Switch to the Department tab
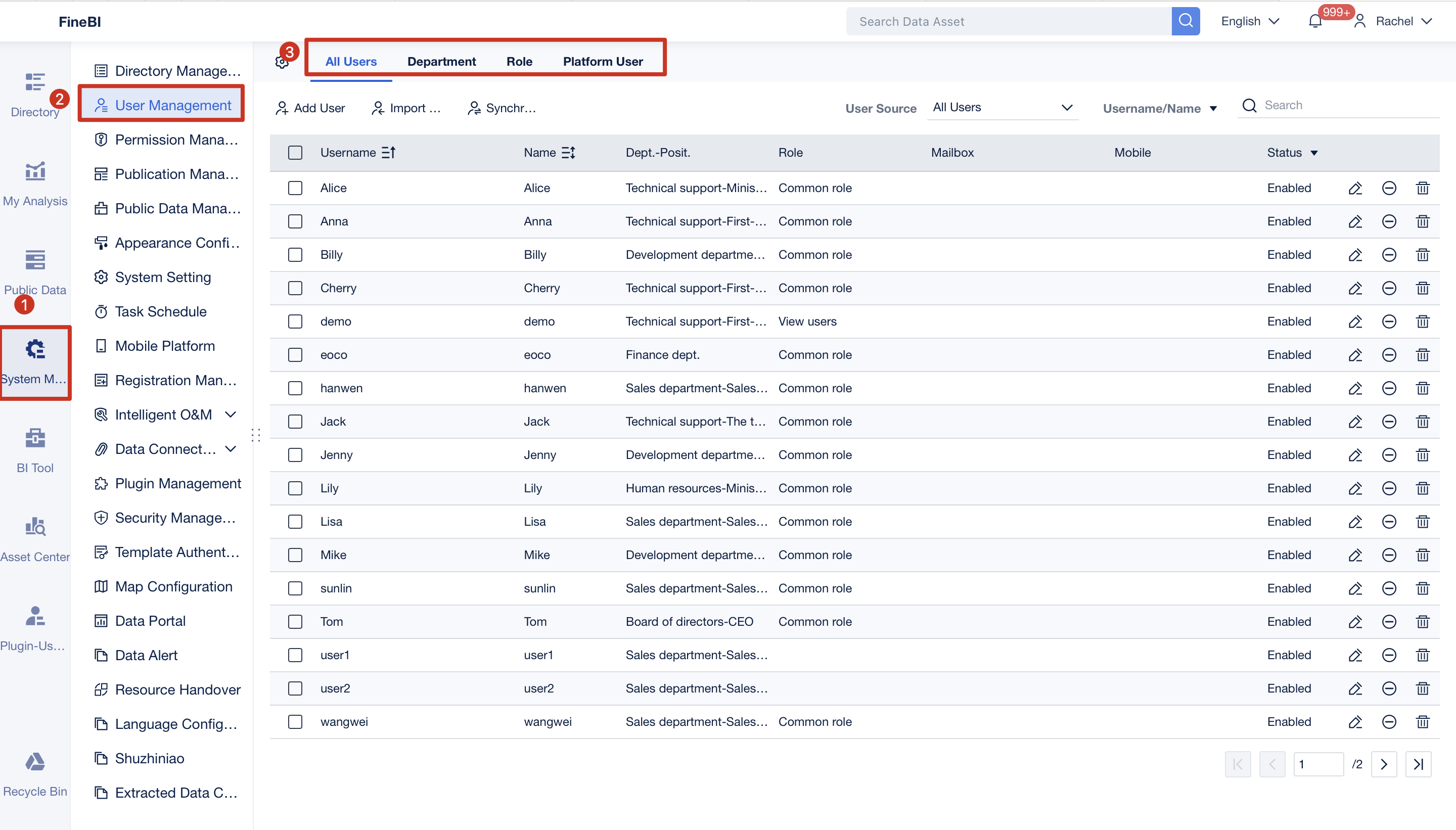This screenshot has width=1456, height=830. coord(441,61)
